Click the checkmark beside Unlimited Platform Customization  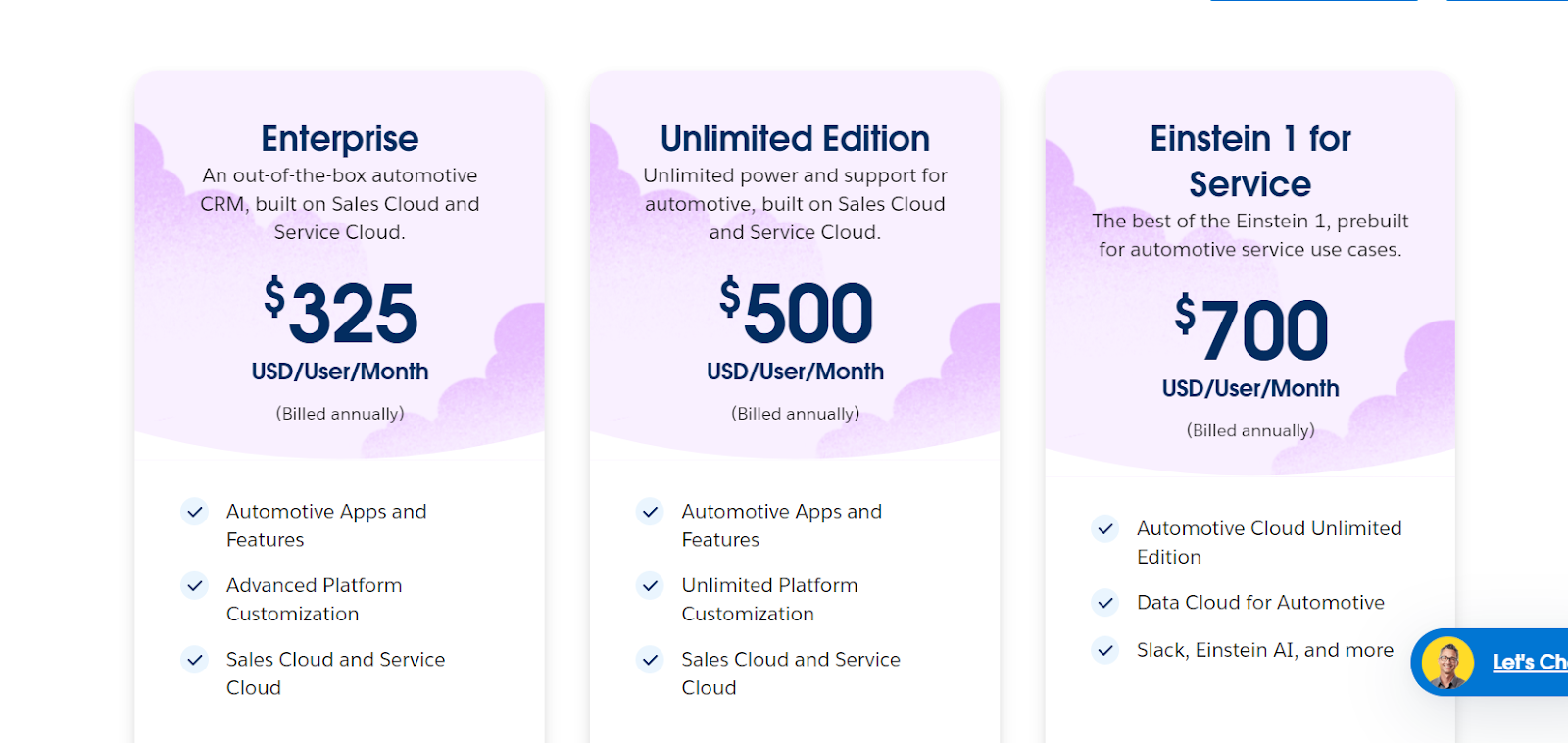(650, 586)
